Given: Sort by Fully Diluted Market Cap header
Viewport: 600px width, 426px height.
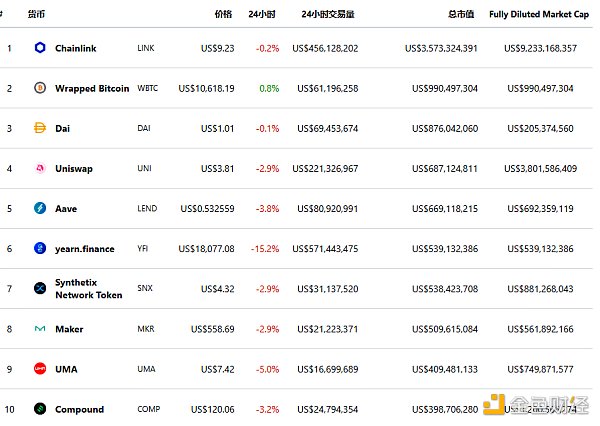Looking at the screenshot, I should tap(538, 15).
